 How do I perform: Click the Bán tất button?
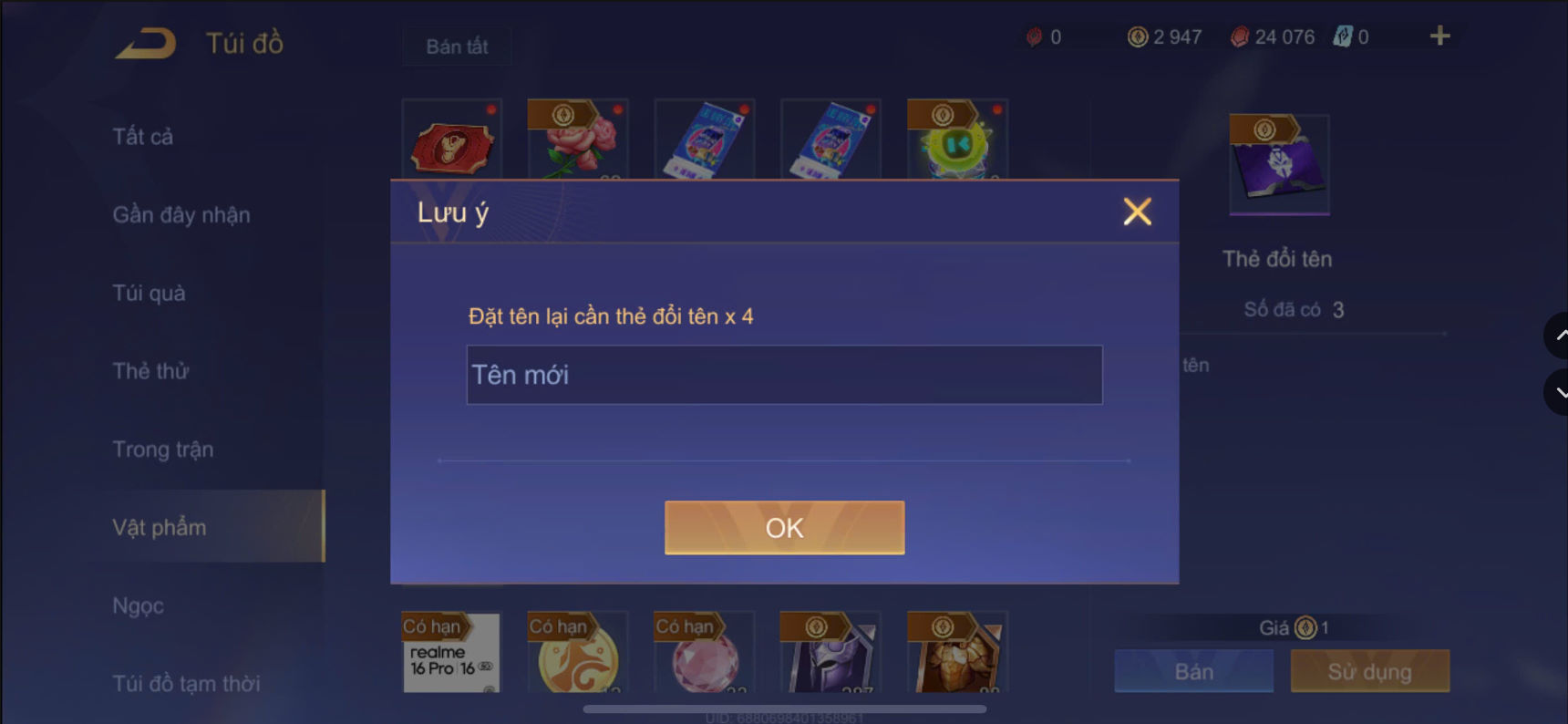457,47
